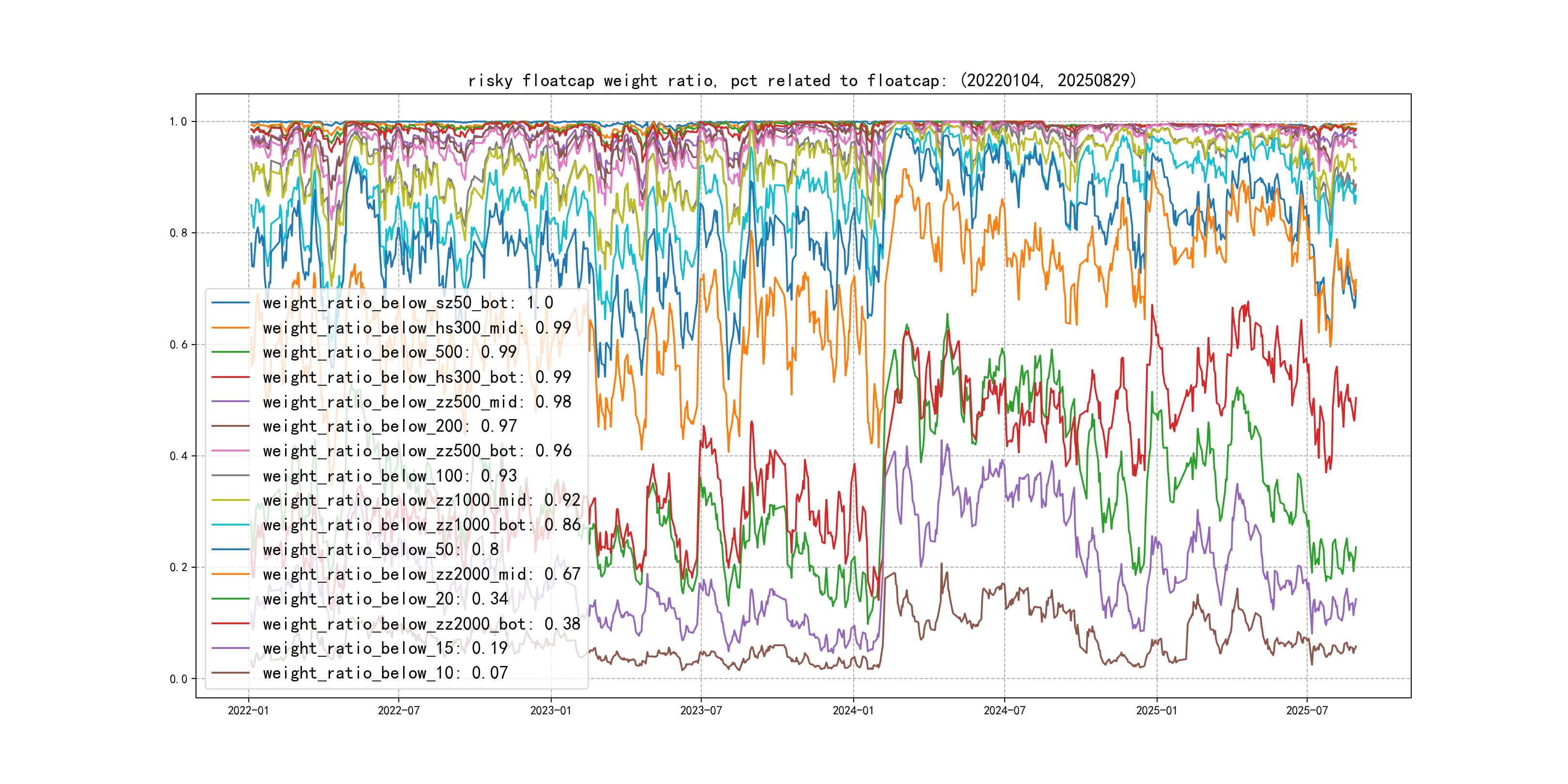Screen dimensions: 1568x784
Task: Select legend label weight_ratio_below_500
Action: click(390, 352)
